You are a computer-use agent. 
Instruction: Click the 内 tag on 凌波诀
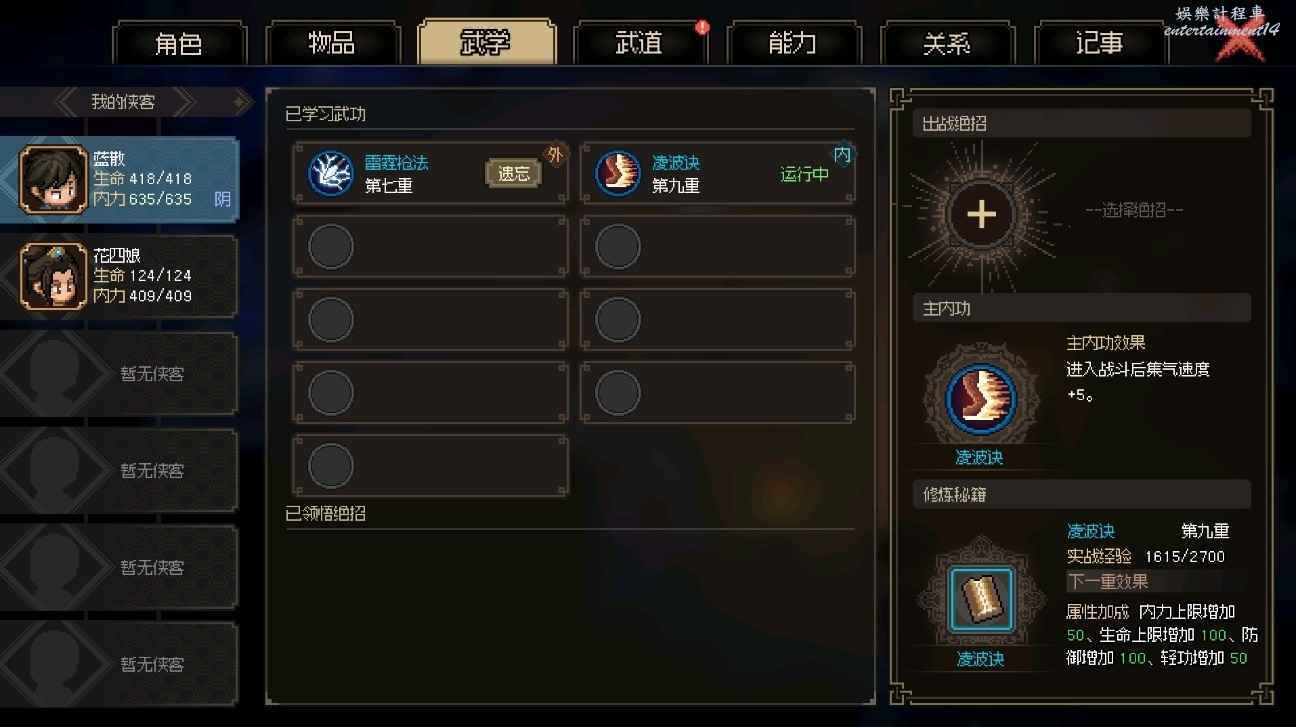tap(842, 155)
